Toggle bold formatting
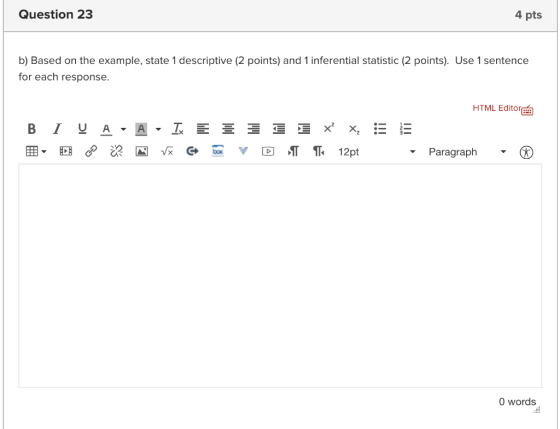The height and width of the screenshot is (429, 560). point(31,129)
